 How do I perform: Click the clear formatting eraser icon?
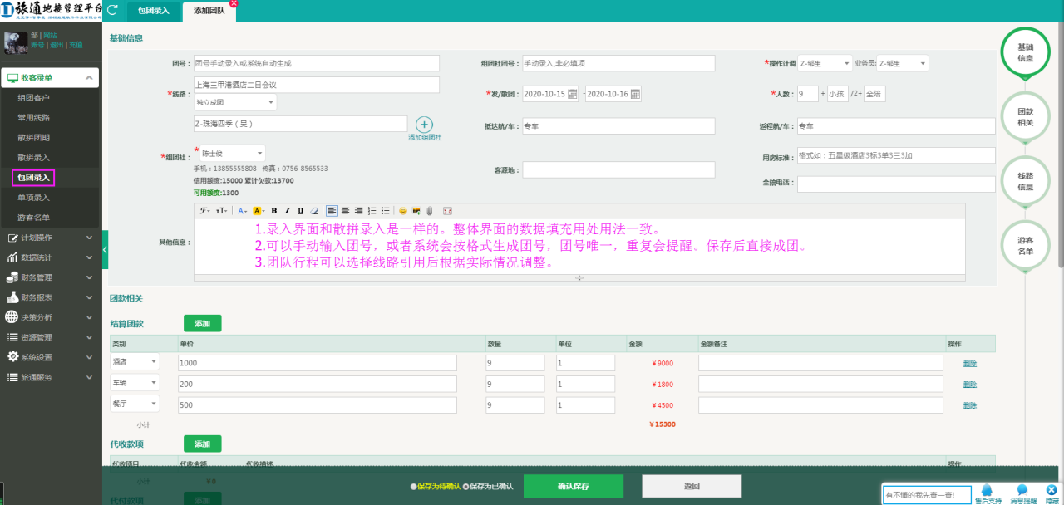coord(314,211)
